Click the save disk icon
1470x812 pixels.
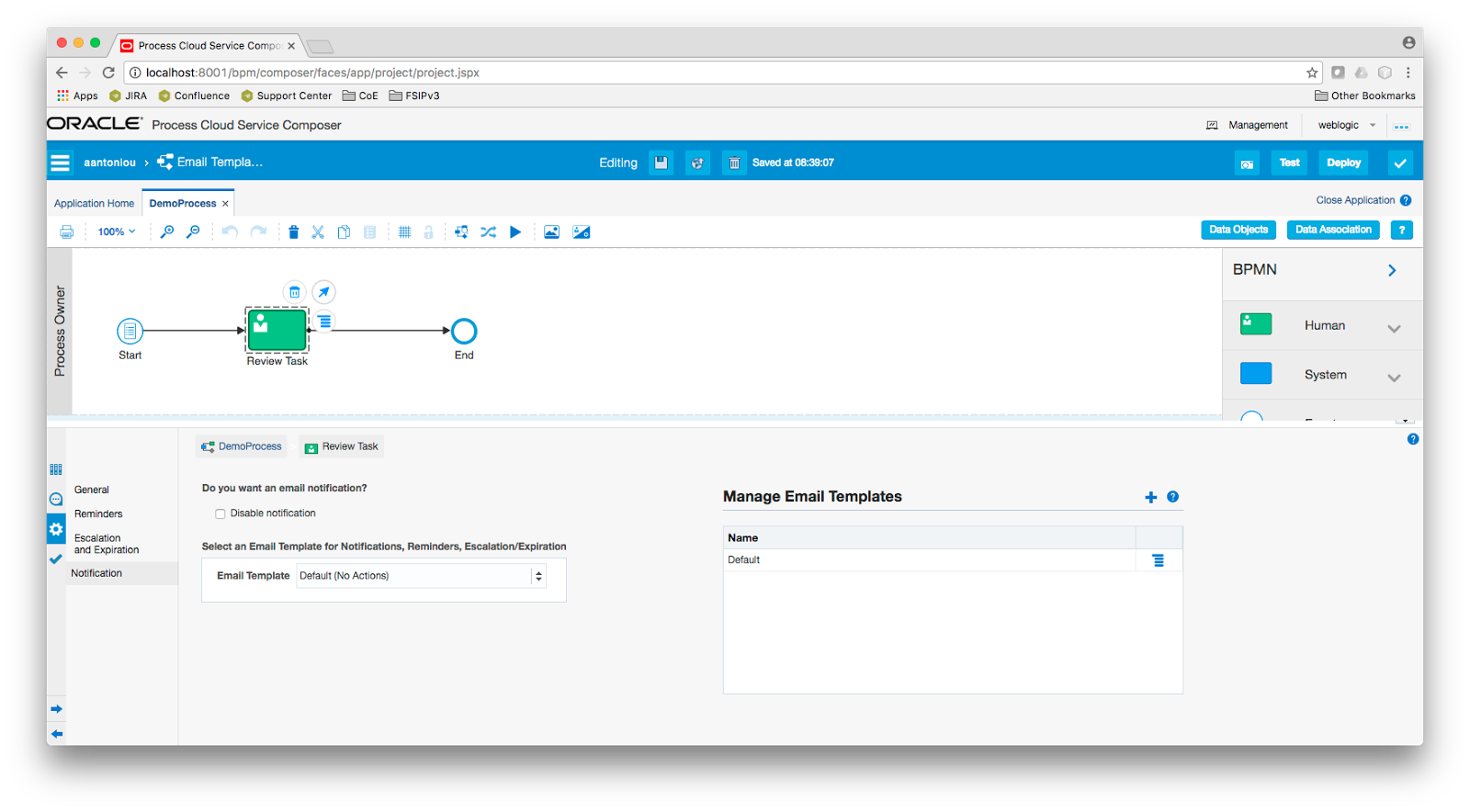click(661, 163)
